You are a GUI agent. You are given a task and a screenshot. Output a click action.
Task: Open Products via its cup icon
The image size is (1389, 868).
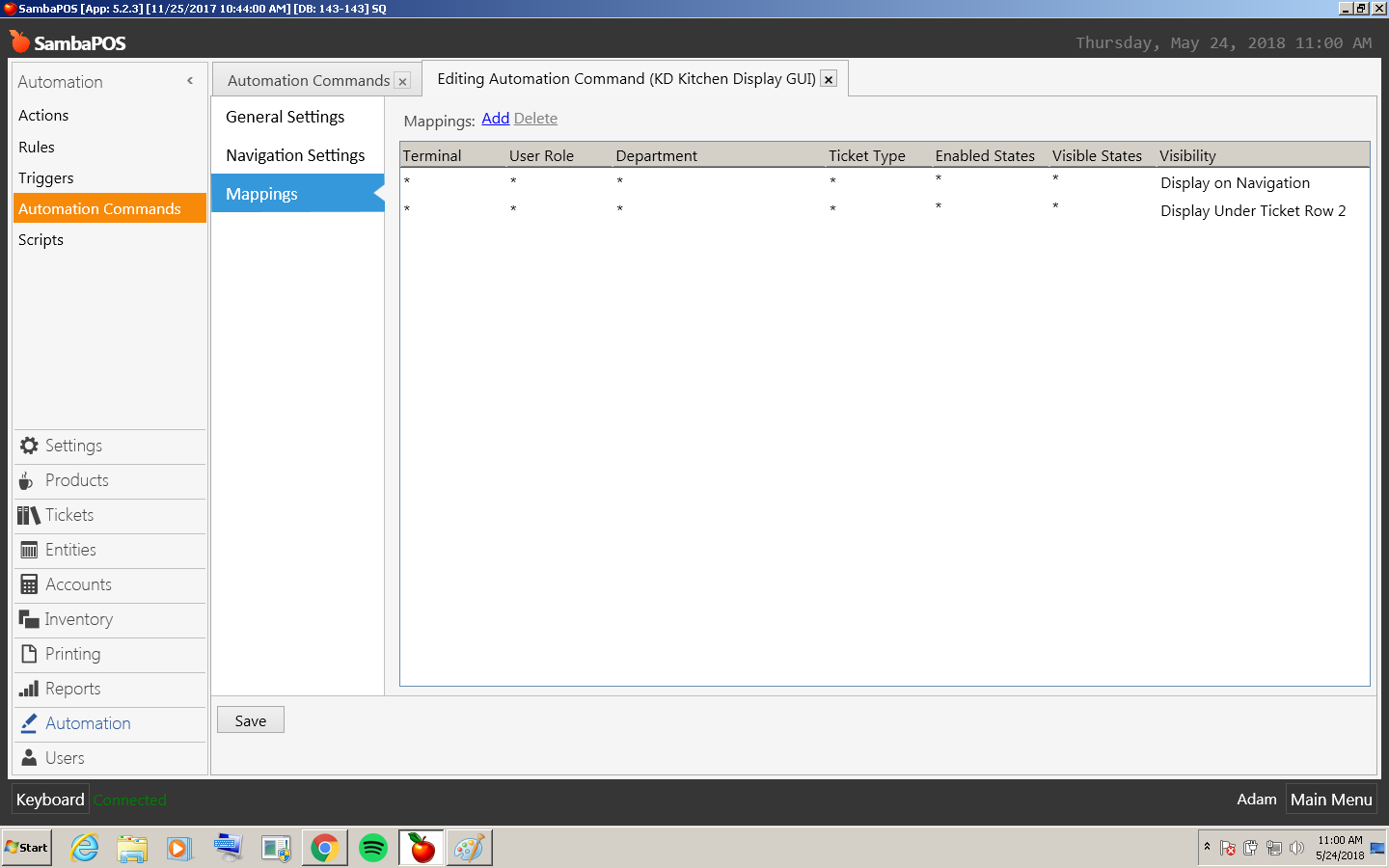(x=27, y=480)
